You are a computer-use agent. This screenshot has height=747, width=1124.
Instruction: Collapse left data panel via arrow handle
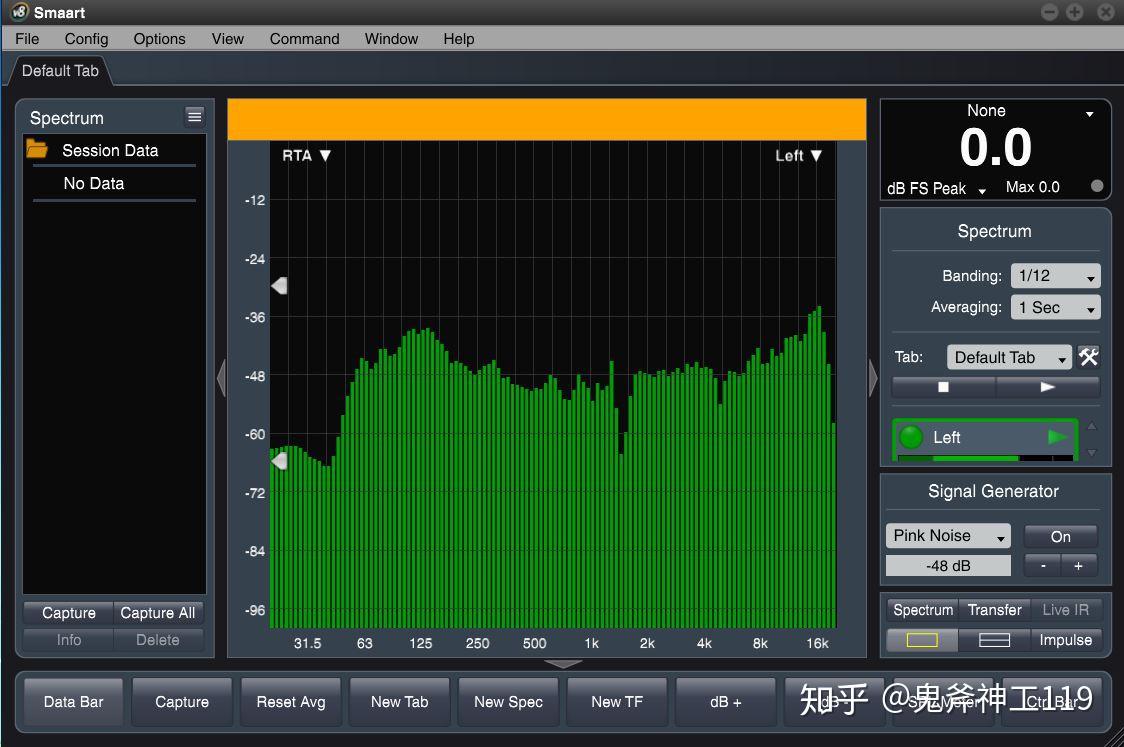coord(222,378)
